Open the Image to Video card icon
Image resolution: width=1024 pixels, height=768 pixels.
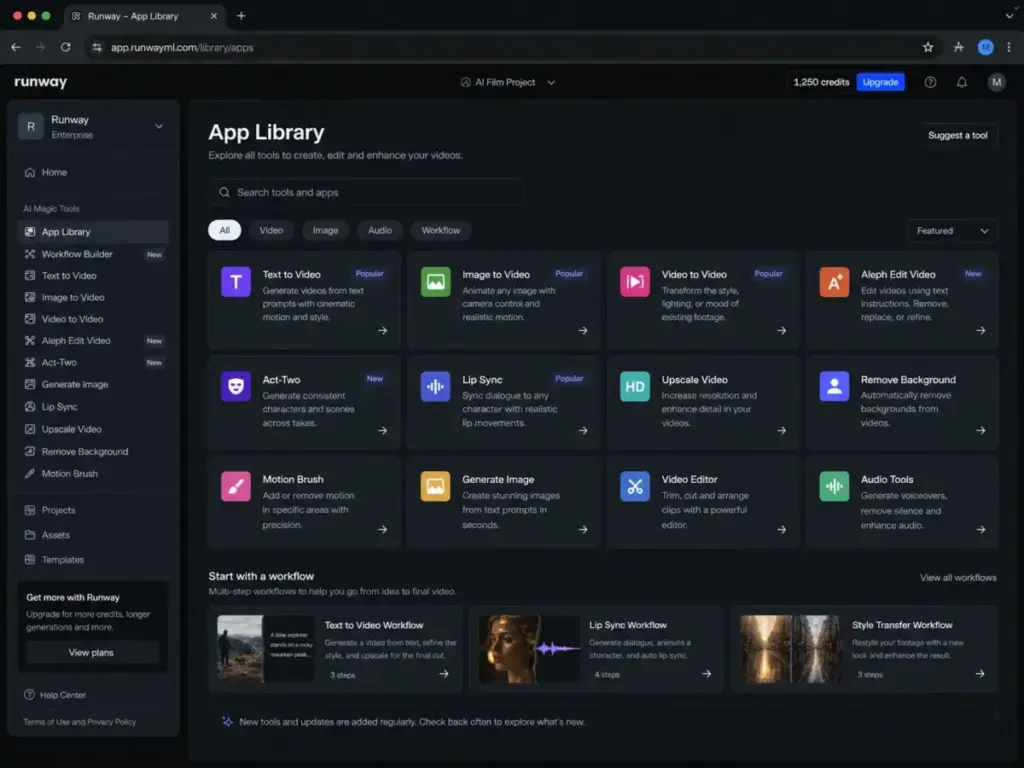436,282
